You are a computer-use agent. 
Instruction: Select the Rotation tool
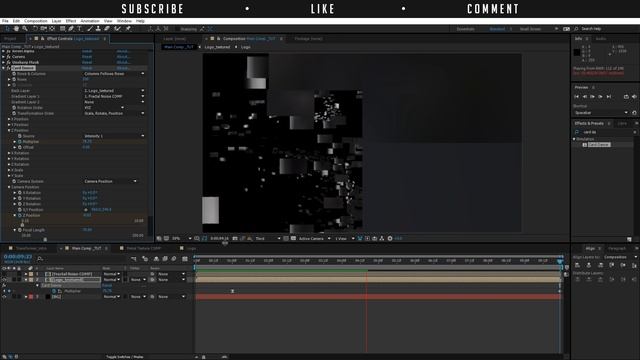[35, 29]
